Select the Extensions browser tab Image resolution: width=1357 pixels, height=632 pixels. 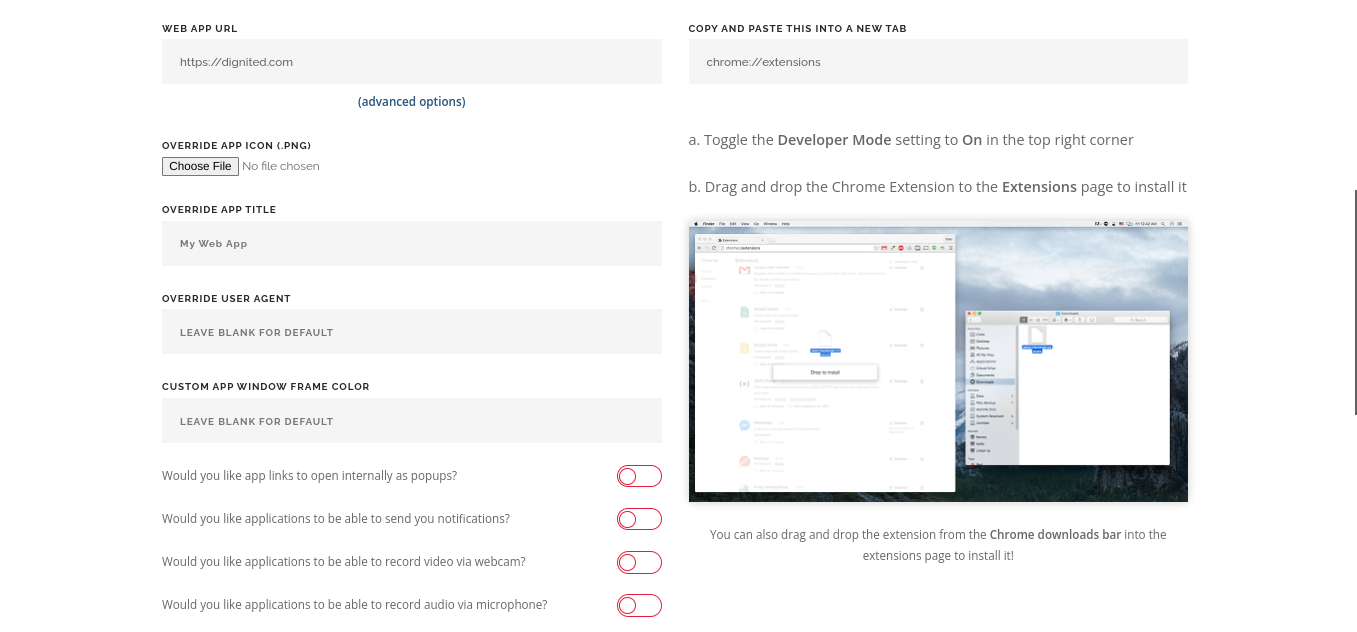coord(734,240)
